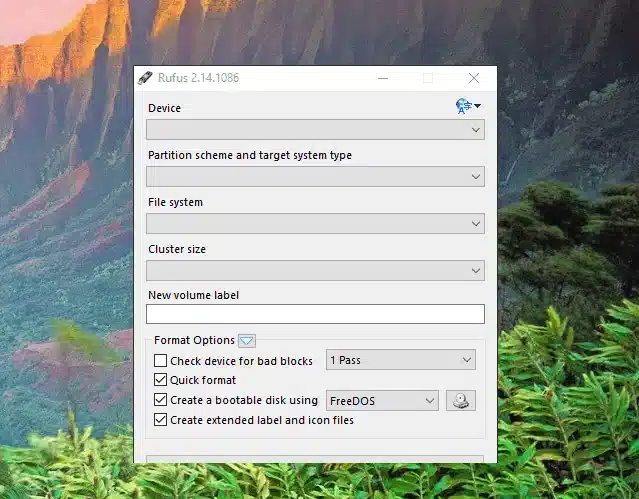Click the Rufus USB drive title icon
This screenshot has width=639, height=499.
point(145,77)
